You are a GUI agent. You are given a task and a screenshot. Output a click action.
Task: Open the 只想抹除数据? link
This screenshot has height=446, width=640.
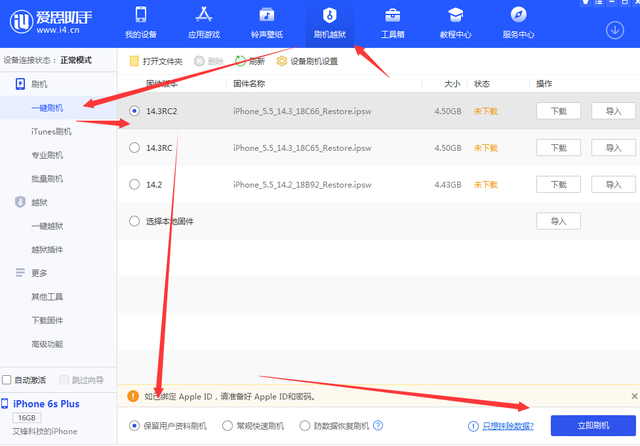pos(508,426)
